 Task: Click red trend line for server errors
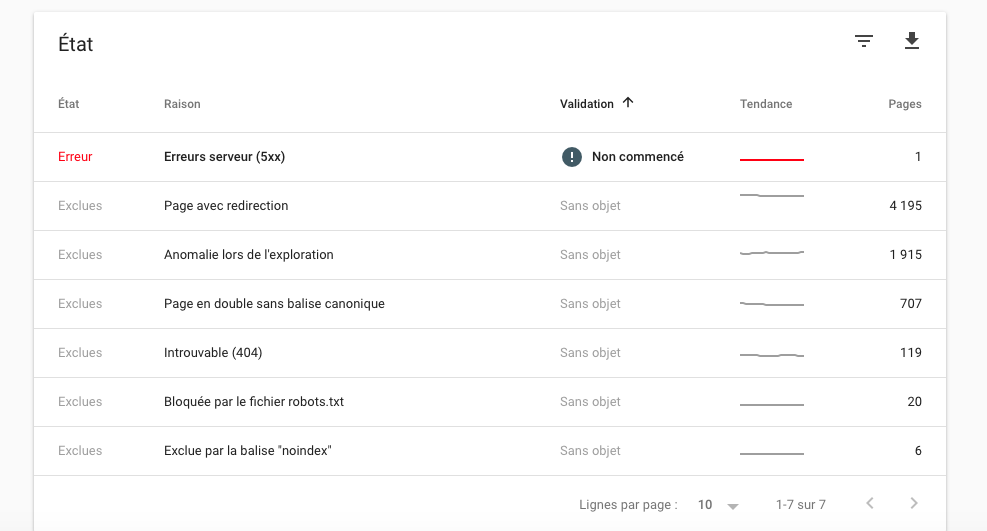pos(772,160)
